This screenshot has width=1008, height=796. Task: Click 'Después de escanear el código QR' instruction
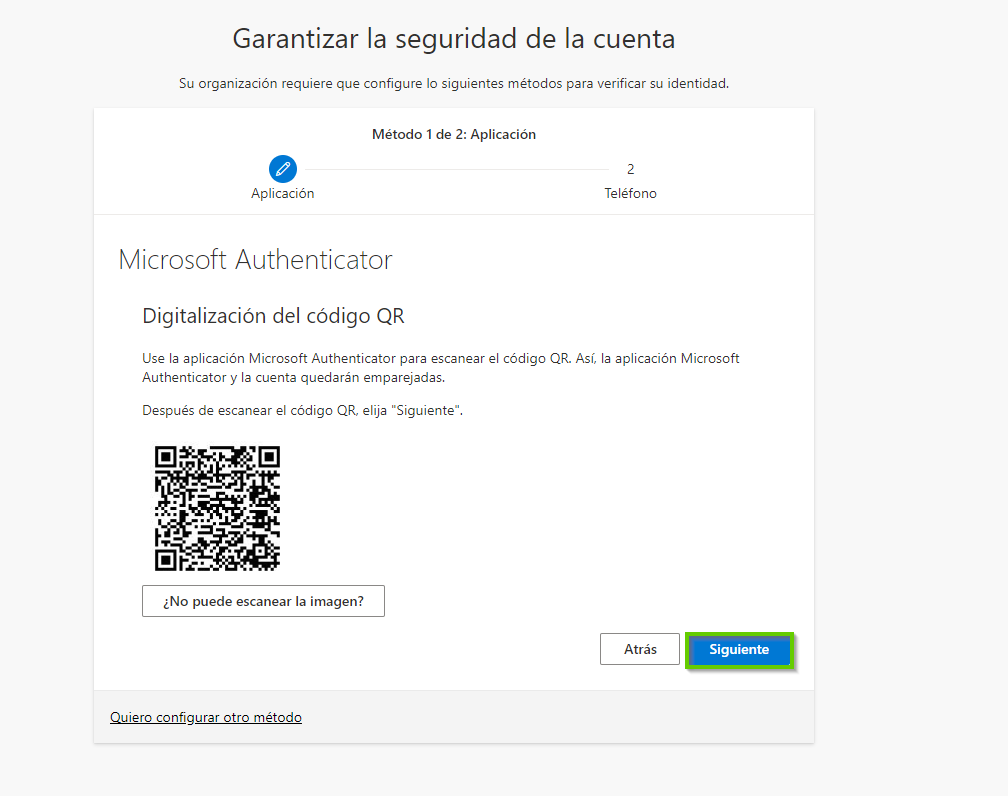302,410
